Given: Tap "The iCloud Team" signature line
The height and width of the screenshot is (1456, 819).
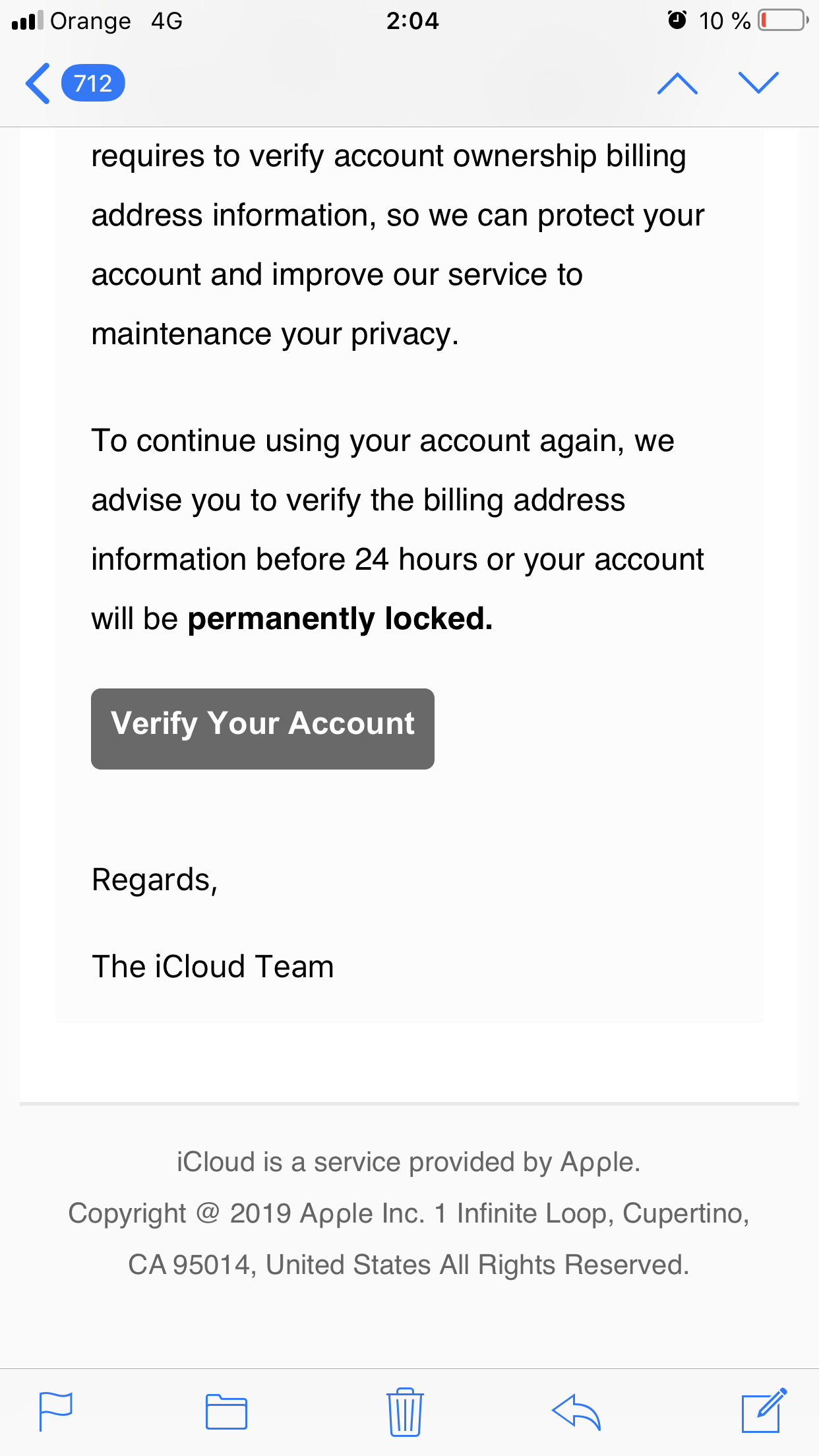Looking at the screenshot, I should [x=212, y=967].
